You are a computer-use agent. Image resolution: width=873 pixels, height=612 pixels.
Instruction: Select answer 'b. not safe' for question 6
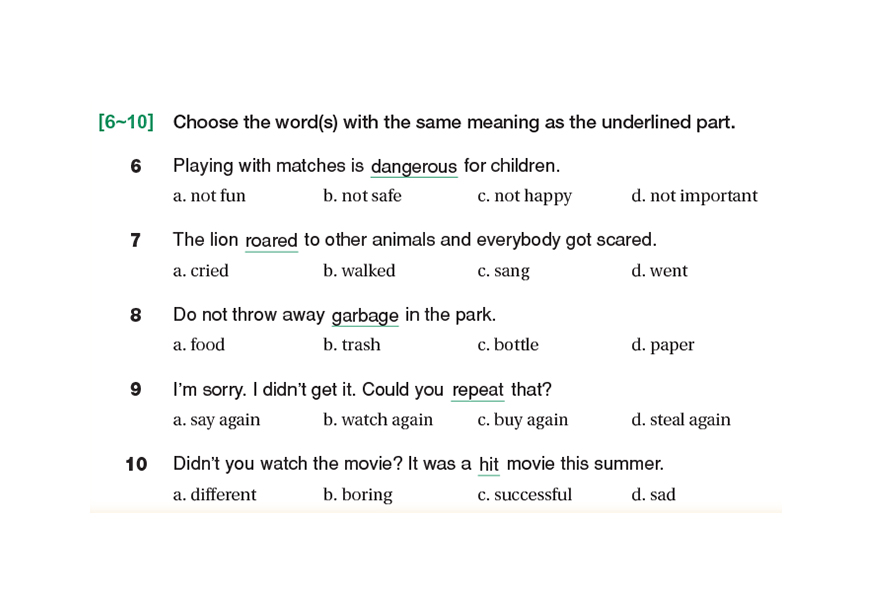[362, 196]
